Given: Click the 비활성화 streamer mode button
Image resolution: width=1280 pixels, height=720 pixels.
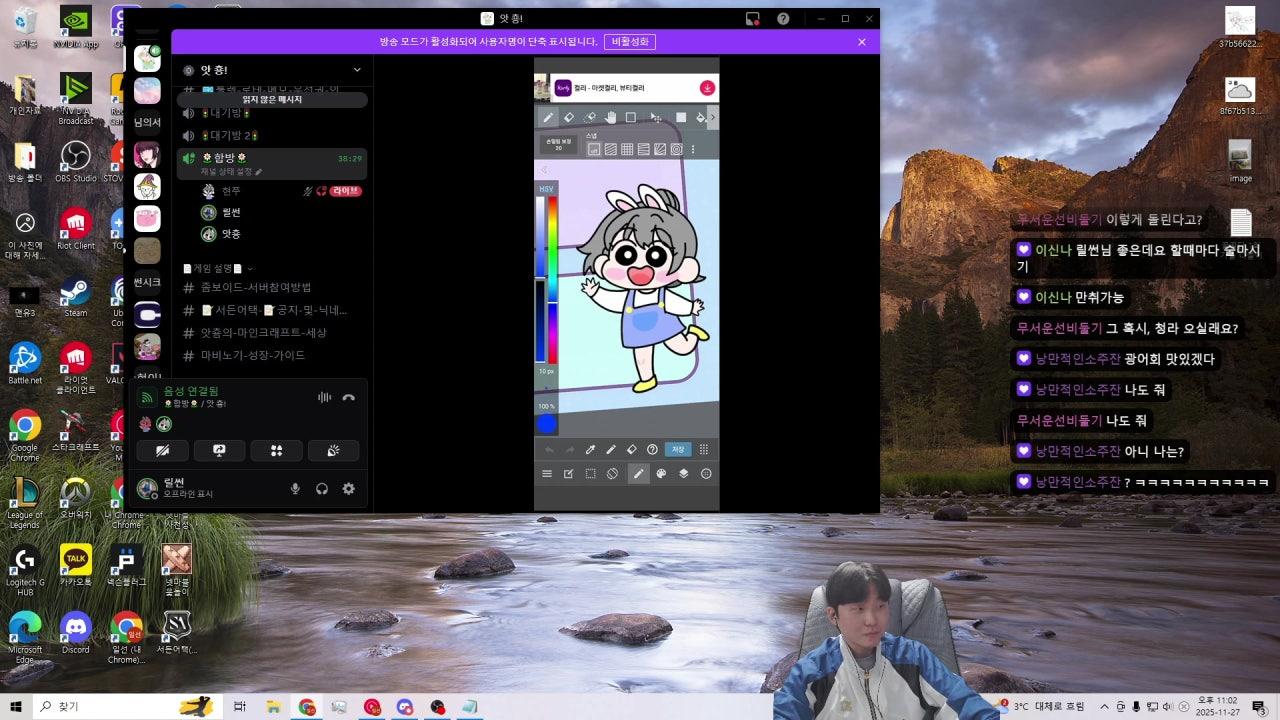Looking at the screenshot, I should tap(630, 42).
